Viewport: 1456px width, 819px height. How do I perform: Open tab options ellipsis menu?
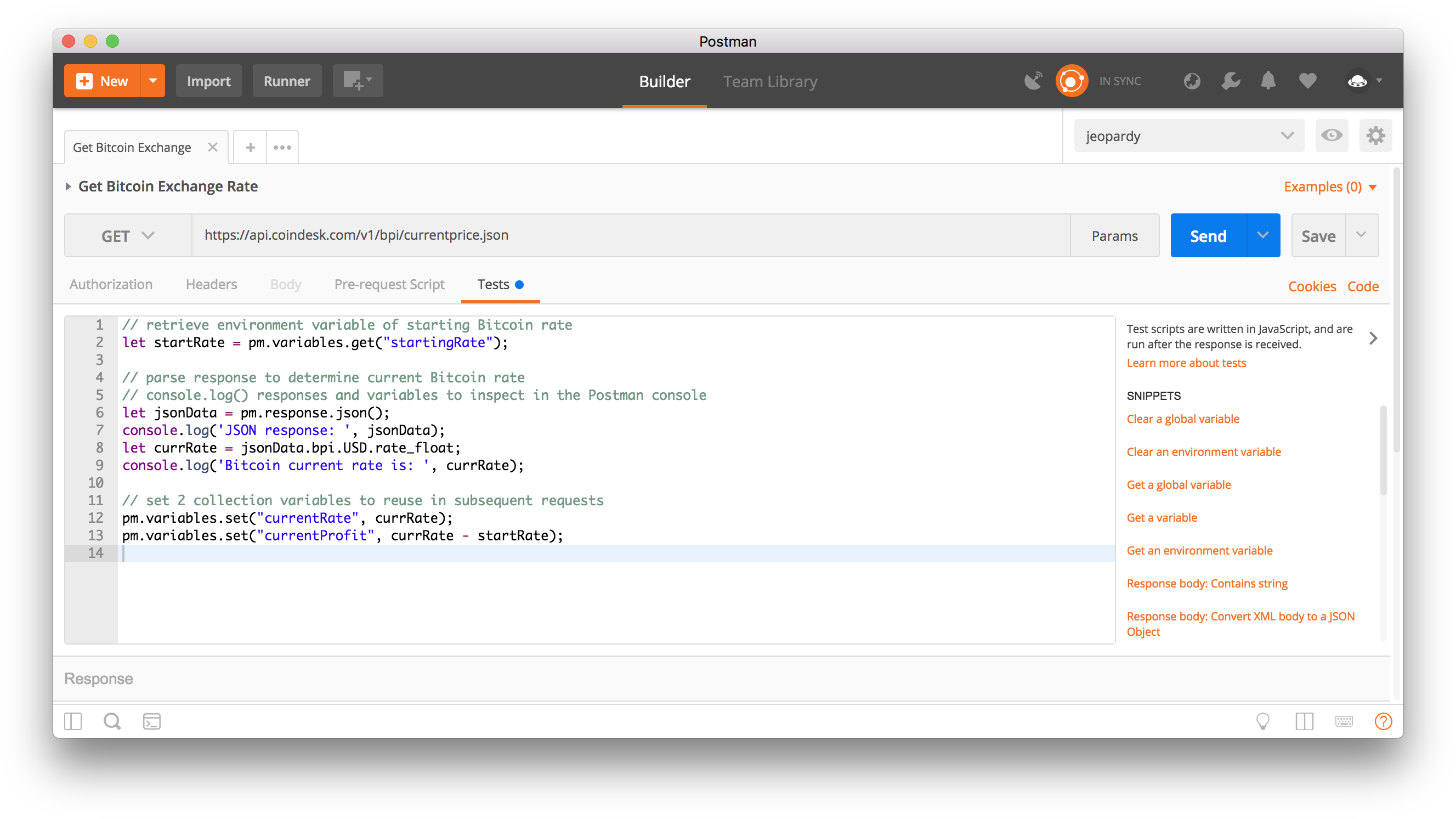[x=282, y=147]
